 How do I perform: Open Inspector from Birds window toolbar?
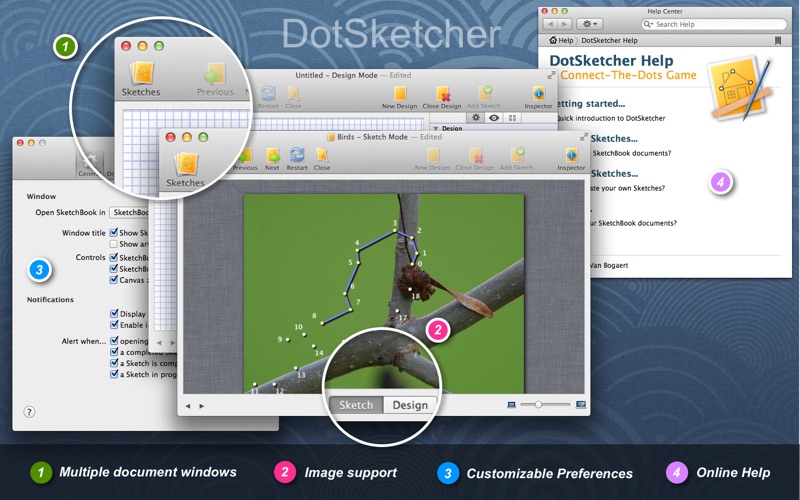[x=571, y=159]
